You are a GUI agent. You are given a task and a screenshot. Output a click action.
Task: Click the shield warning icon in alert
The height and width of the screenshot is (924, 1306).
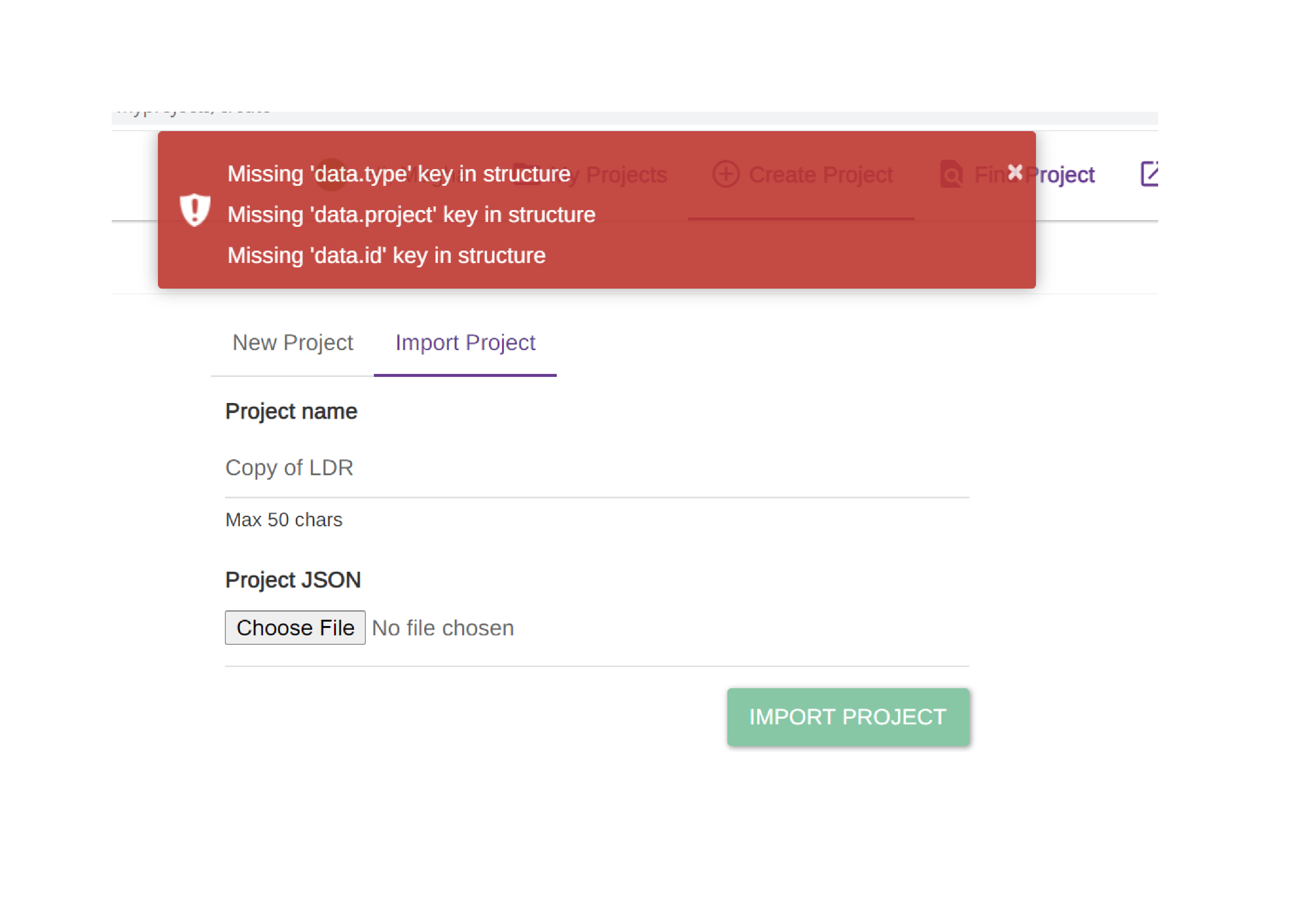click(195, 210)
